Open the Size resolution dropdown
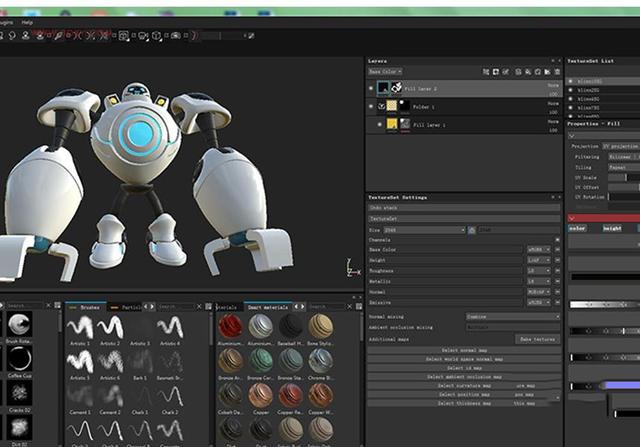This screenshot has width=640, height=447. coord(424,230)
